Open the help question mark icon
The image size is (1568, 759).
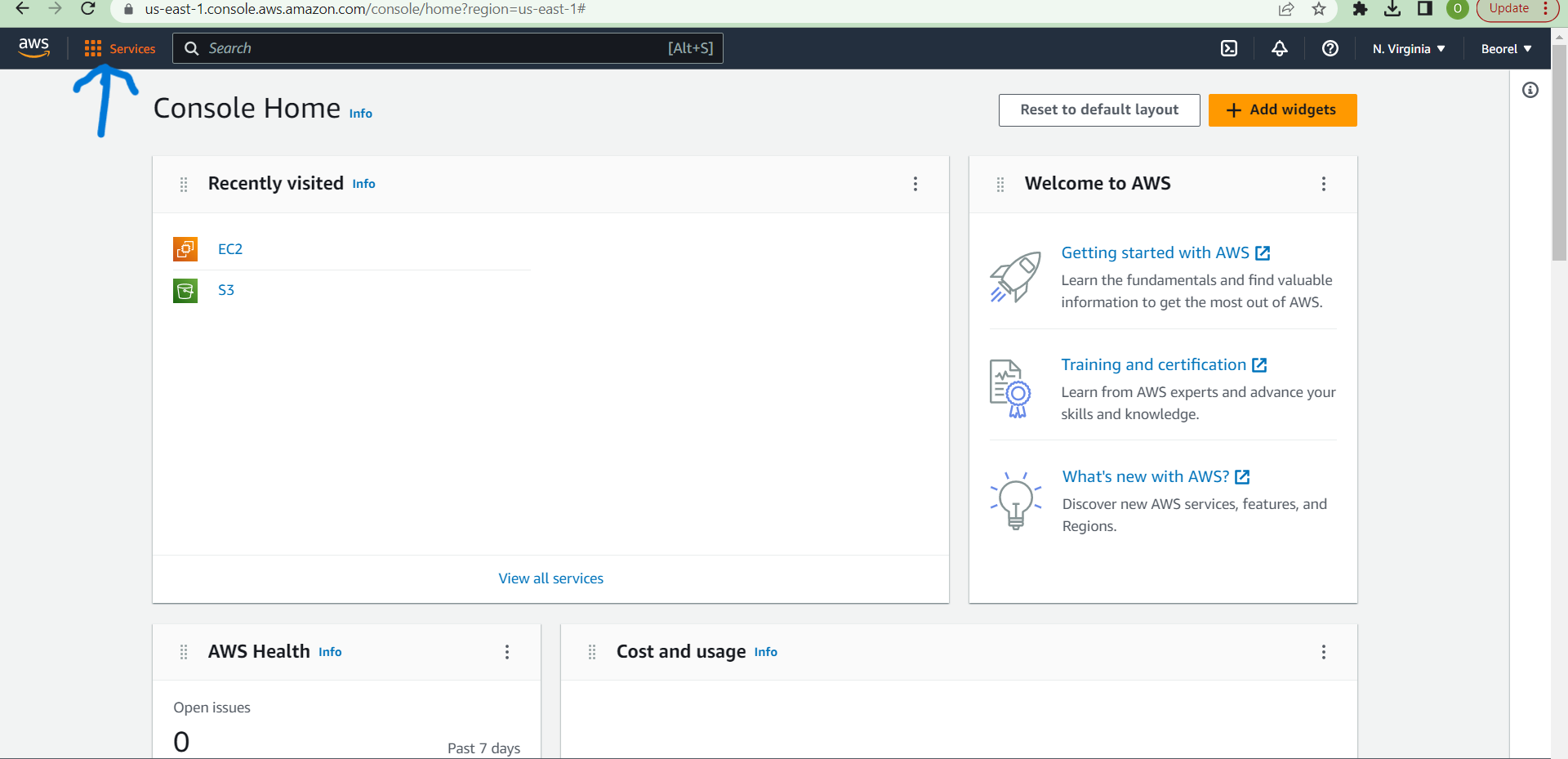1330,49
